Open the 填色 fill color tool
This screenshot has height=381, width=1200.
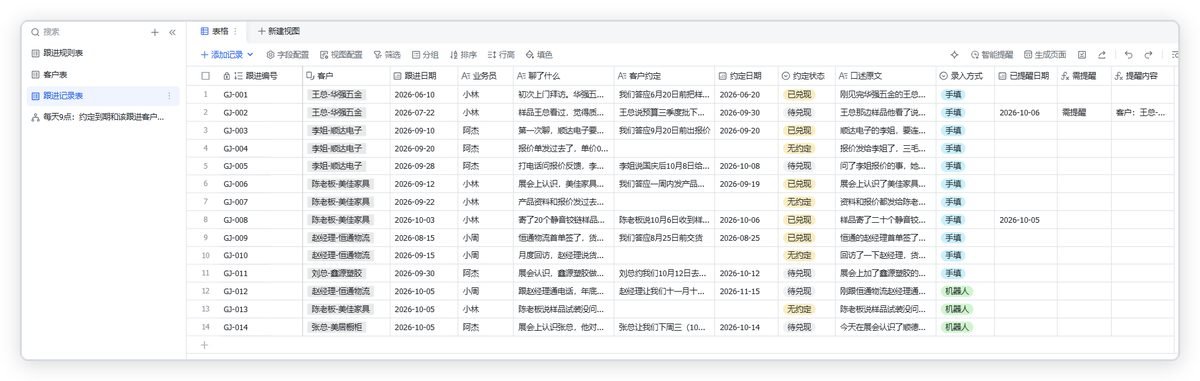pyautogui.click(x=539, y=55)
